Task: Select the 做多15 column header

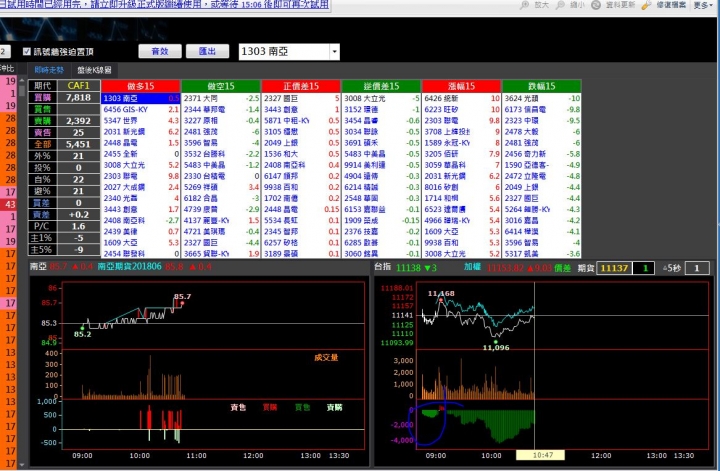Action: [141, 86]
